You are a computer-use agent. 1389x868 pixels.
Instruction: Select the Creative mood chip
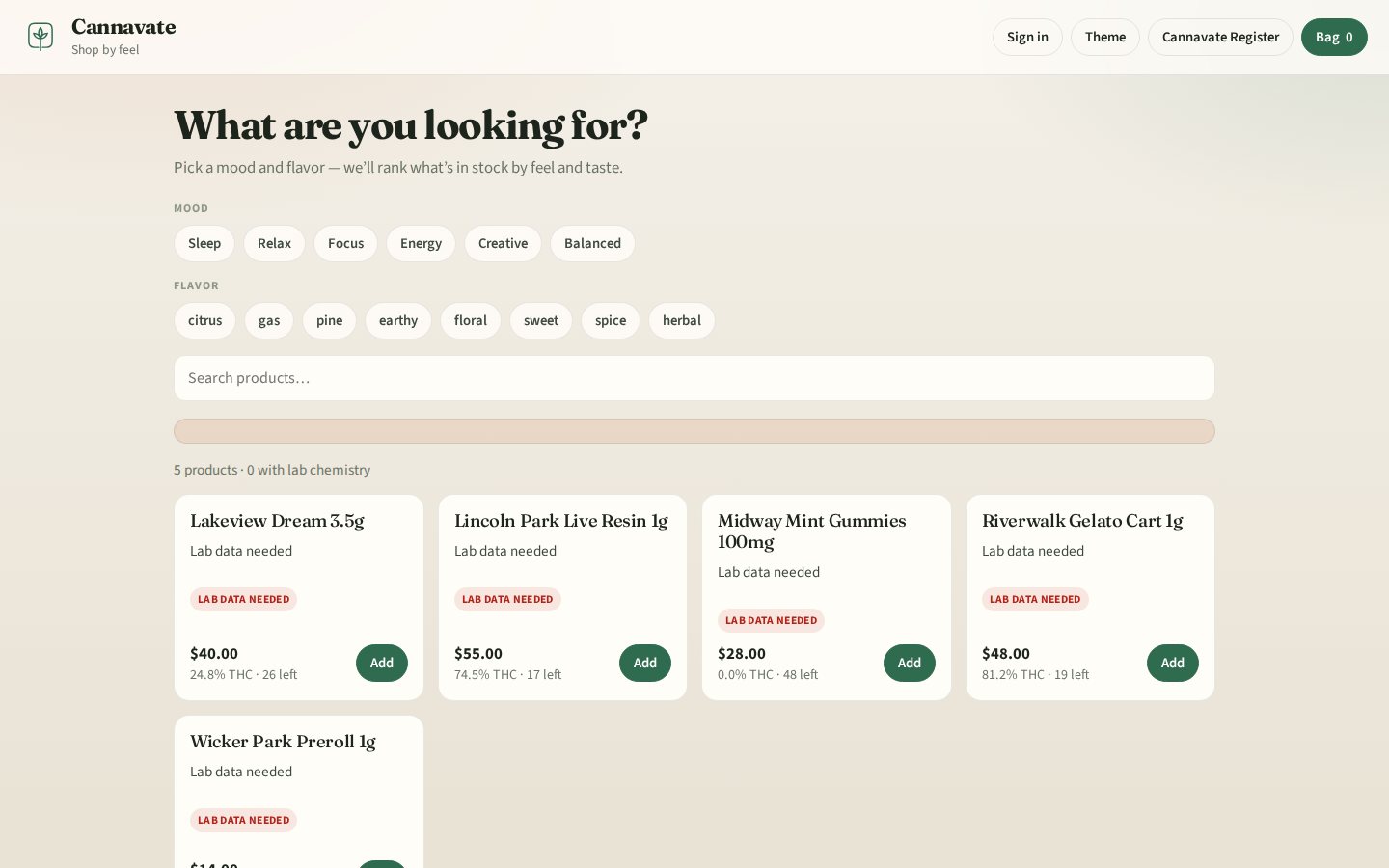click(x=503, y=243)
